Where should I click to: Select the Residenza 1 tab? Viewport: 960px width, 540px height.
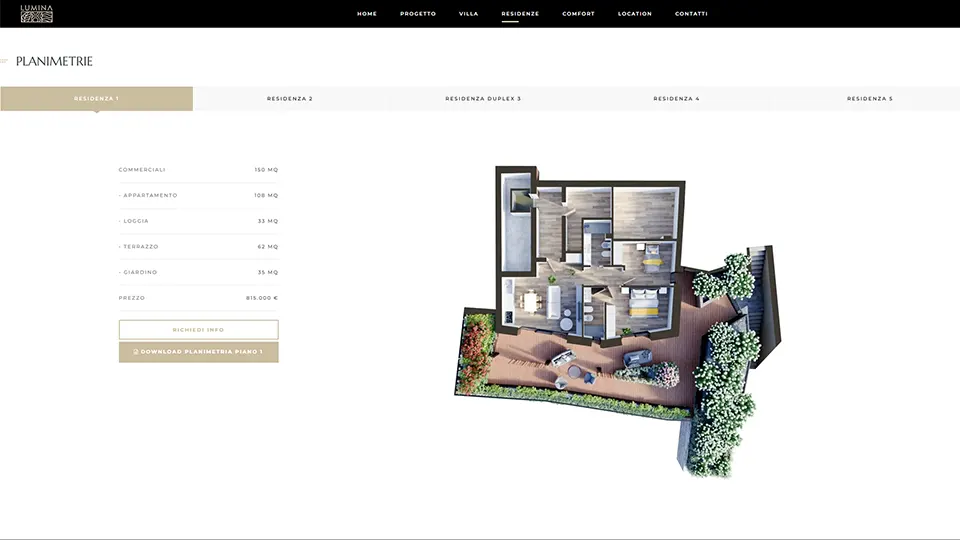[97, 99]
